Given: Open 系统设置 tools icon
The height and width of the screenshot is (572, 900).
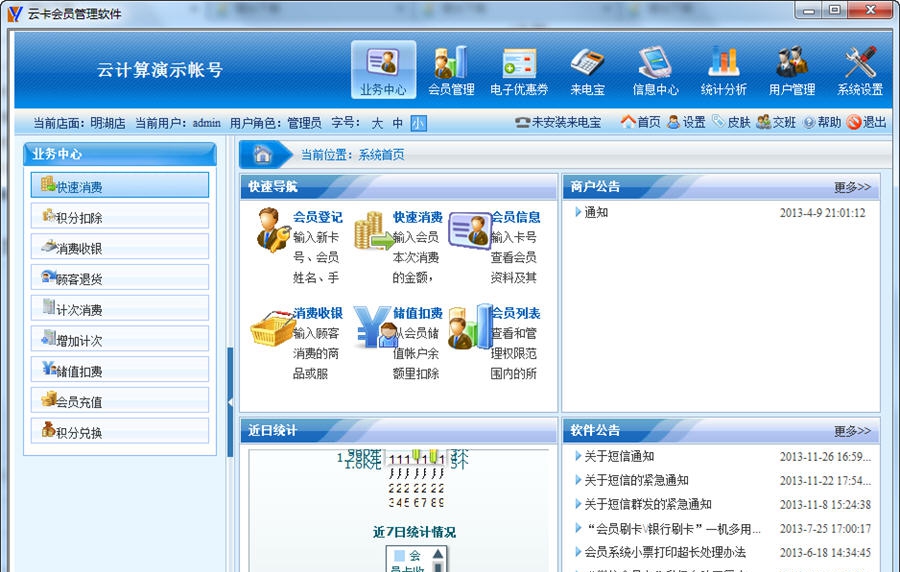Looking at the screenshot, I should pos(860,70).
